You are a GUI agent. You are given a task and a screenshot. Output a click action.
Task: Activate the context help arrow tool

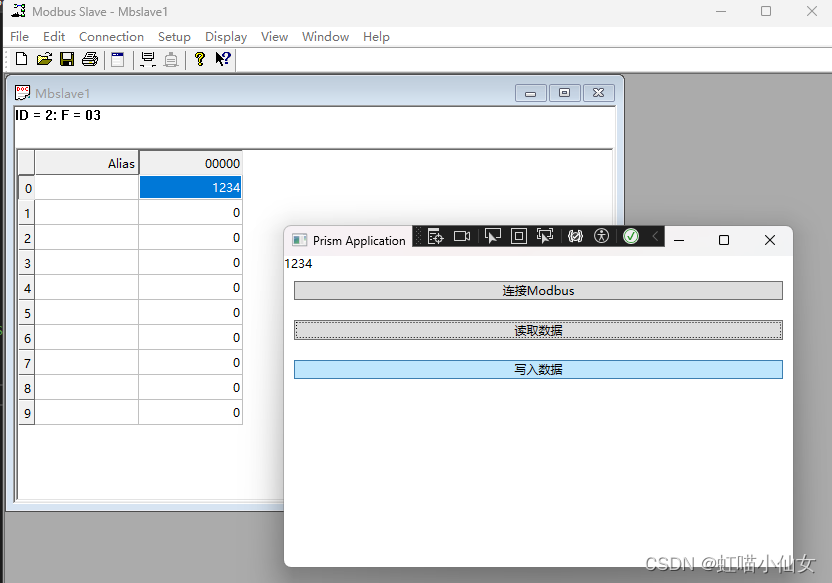pyautogui.click(x=222, y=59)
